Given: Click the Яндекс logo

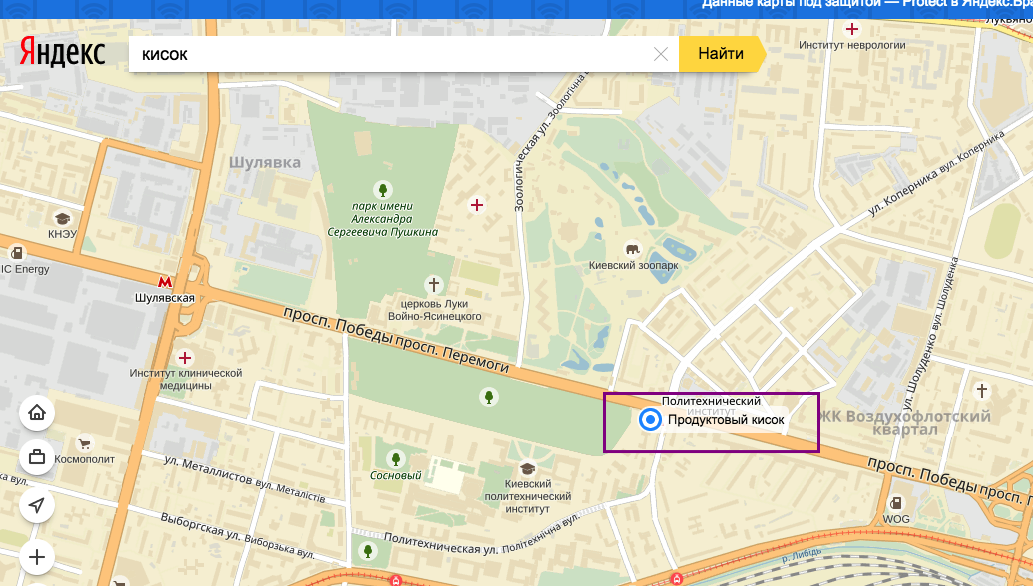Looking at the screenshot, I should (x=62, y=53).
